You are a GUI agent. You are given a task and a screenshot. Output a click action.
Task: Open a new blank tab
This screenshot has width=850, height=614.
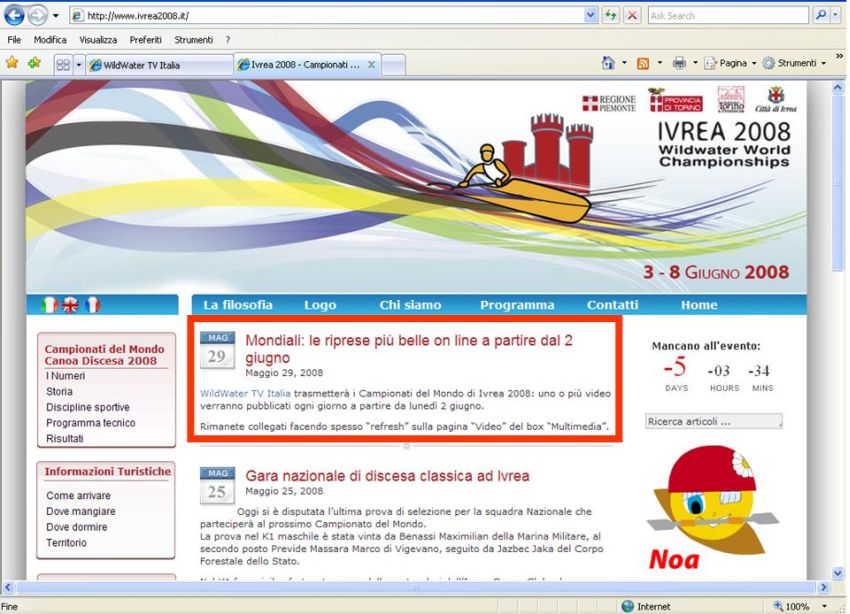point(394,65)
